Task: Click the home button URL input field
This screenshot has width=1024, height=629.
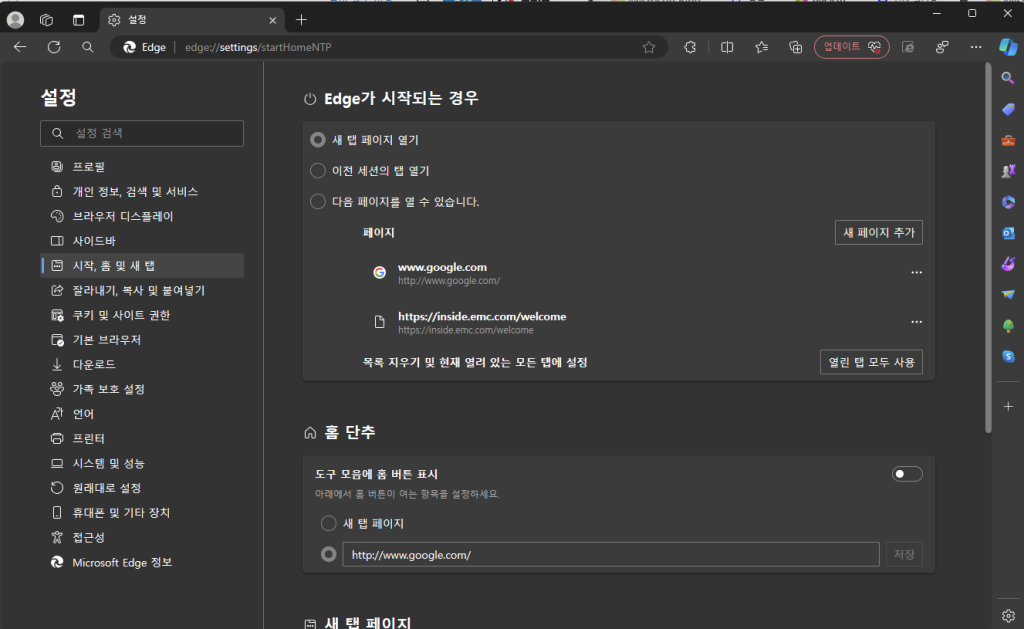Action: 611,555
